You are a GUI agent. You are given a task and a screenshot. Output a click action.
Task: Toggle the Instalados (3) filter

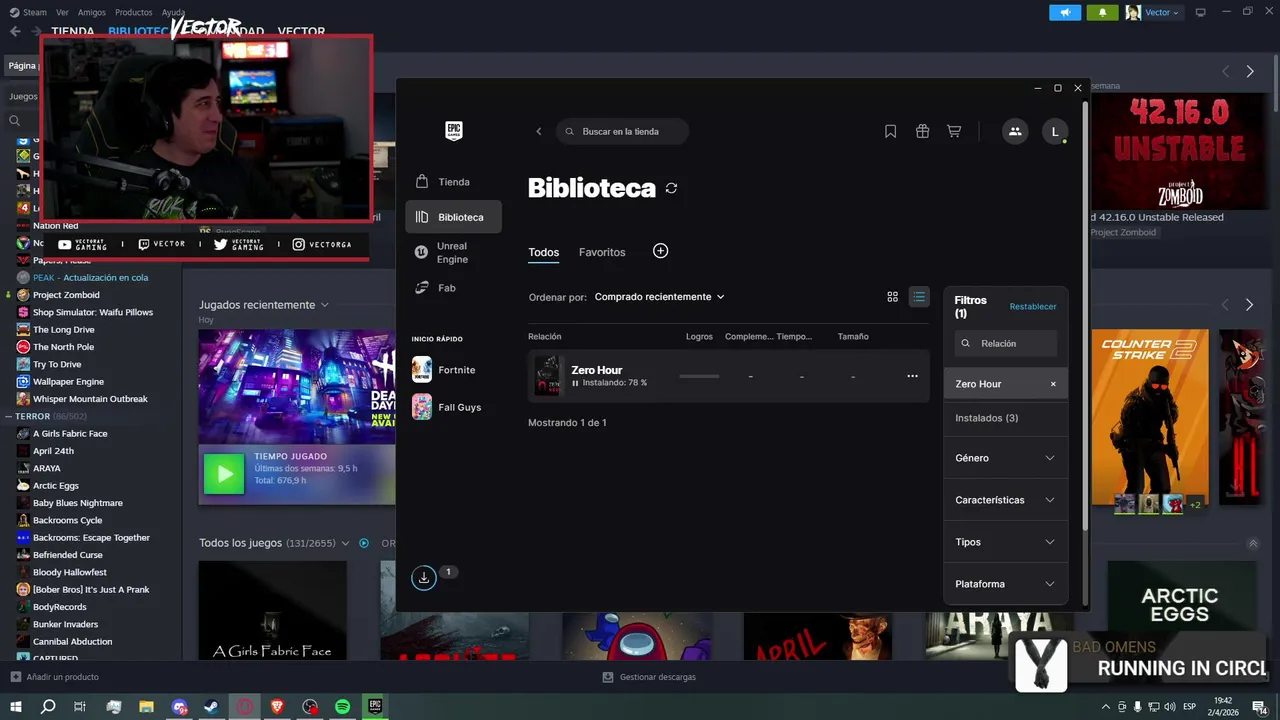click(x=1005, y=418)
